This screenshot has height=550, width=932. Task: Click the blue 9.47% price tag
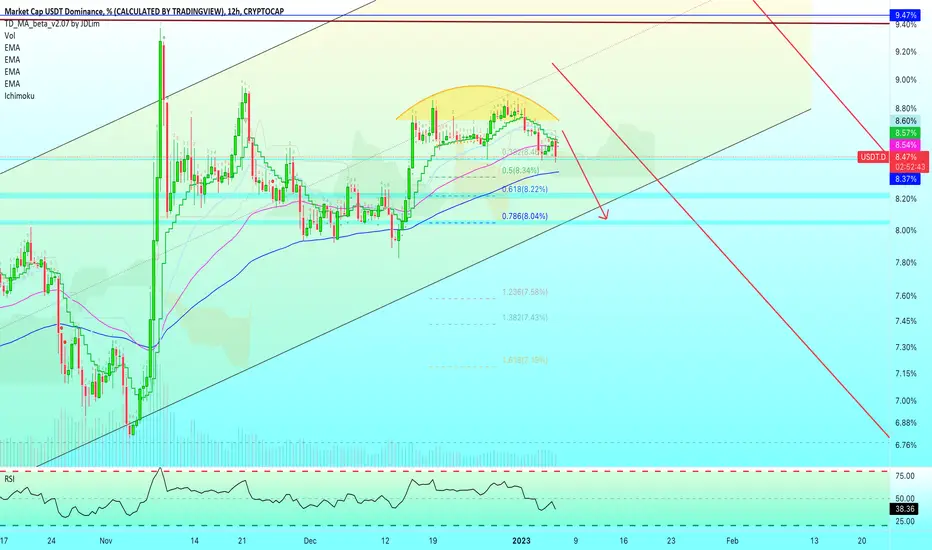tap(905, 15)
